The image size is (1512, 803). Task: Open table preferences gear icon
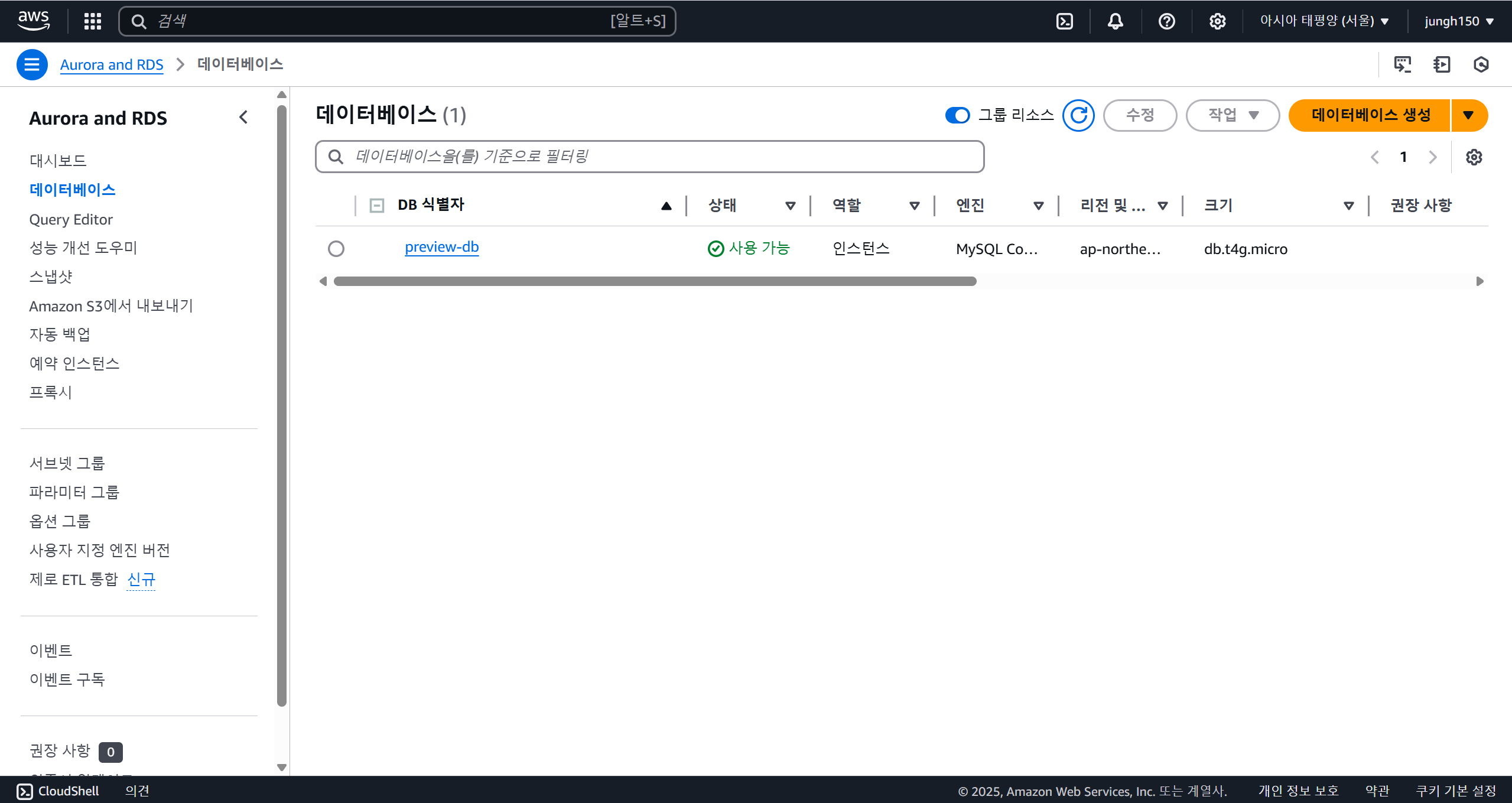(1474, 157)
